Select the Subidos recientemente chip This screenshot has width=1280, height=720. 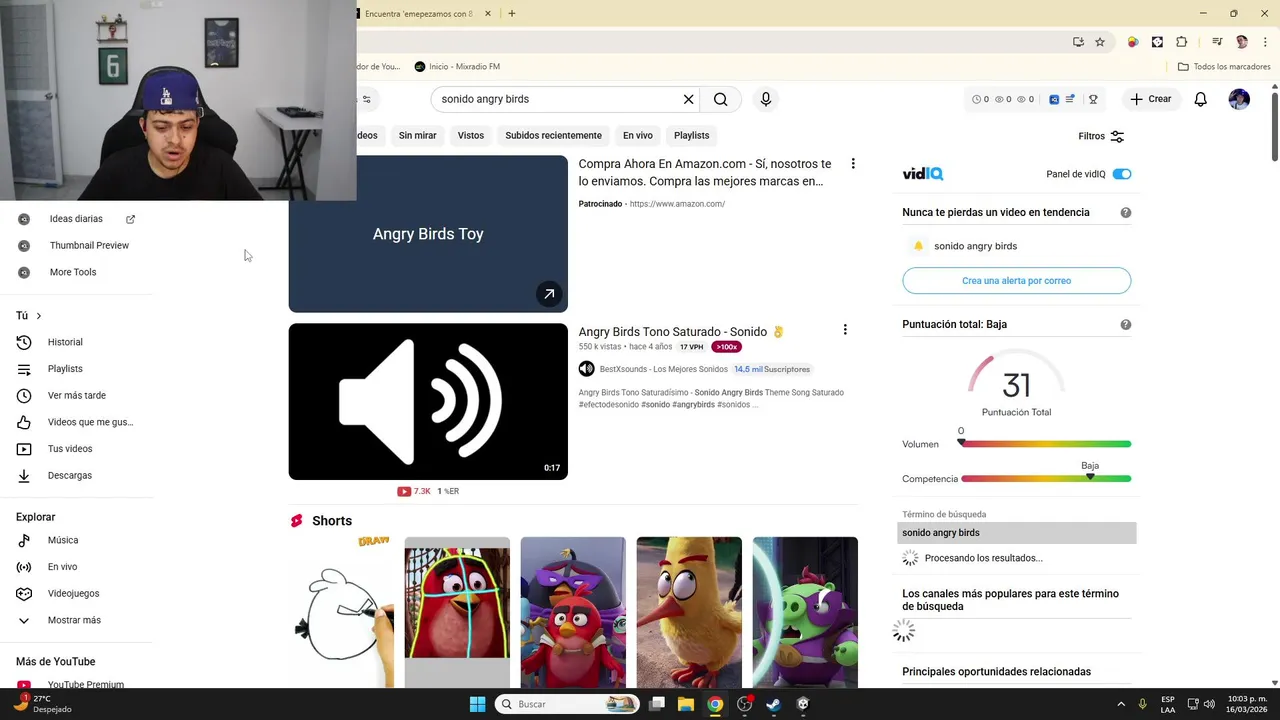point(553,135)
